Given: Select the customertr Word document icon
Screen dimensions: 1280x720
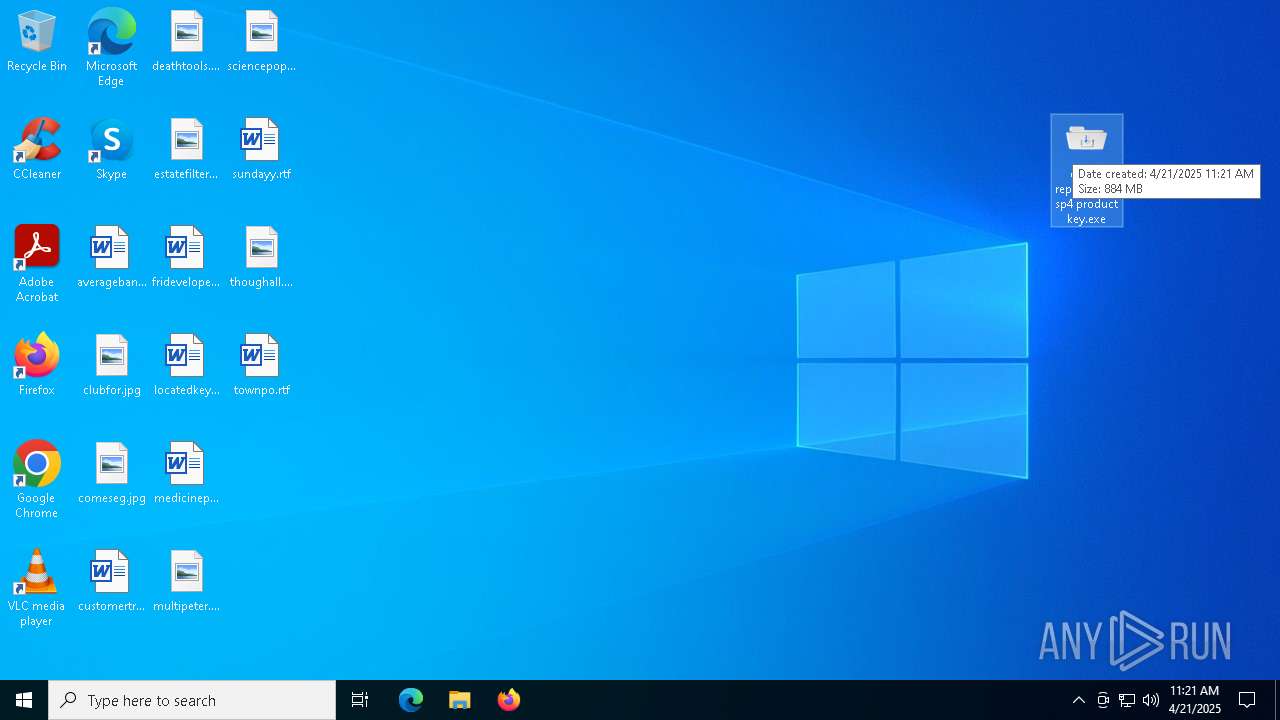Looking at the screenshot, I should point(111,582).
